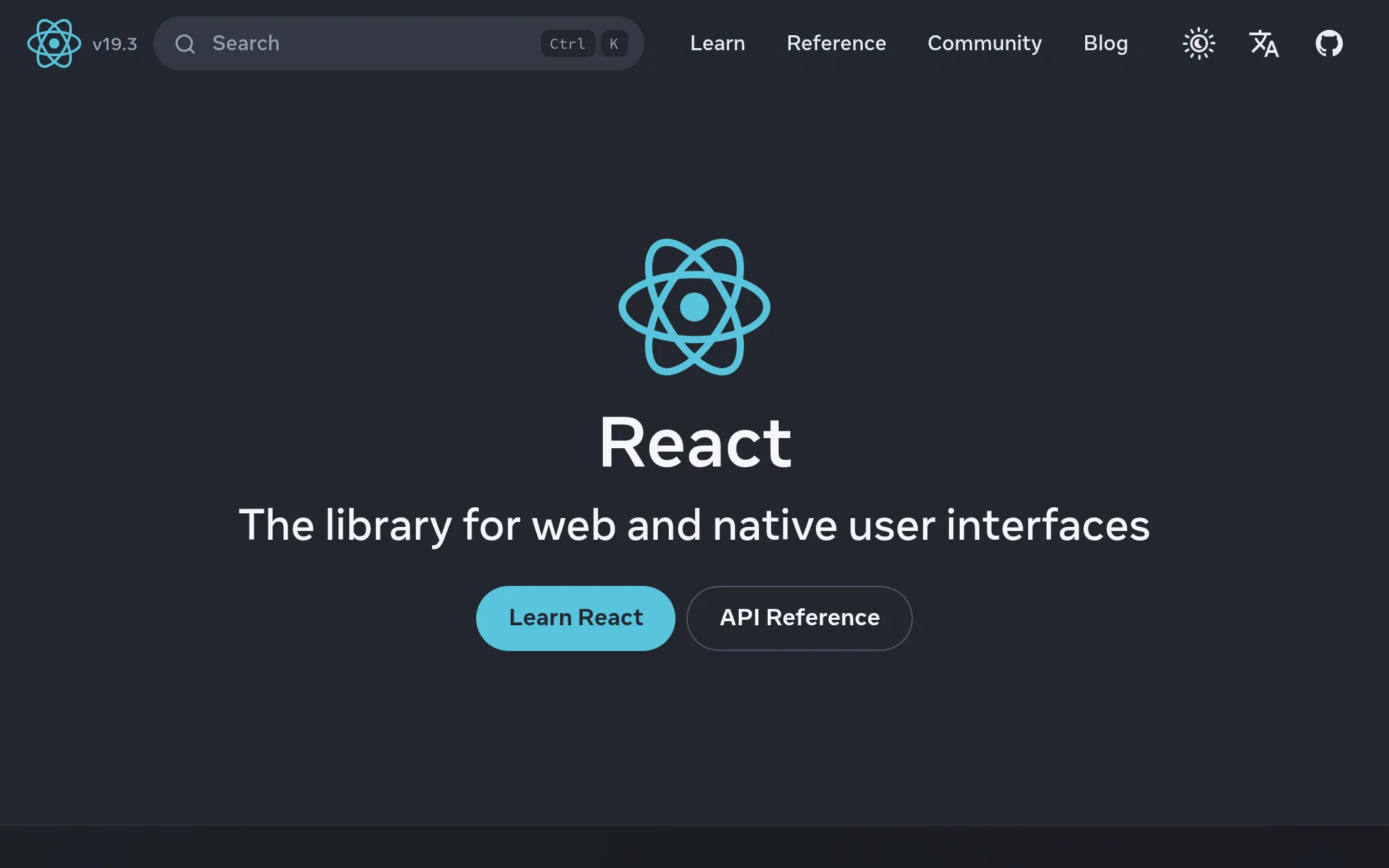Open the GitHub repository icon
Viewport: 1389px width, 868px height.
coord(1329,43)
